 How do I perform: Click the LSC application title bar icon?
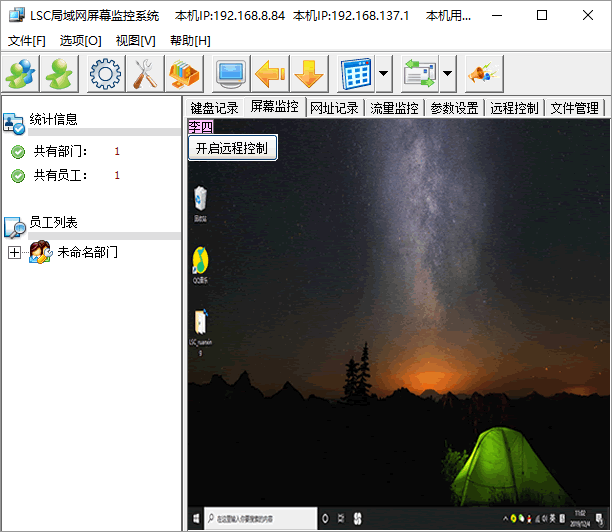[x=17, y=15]
